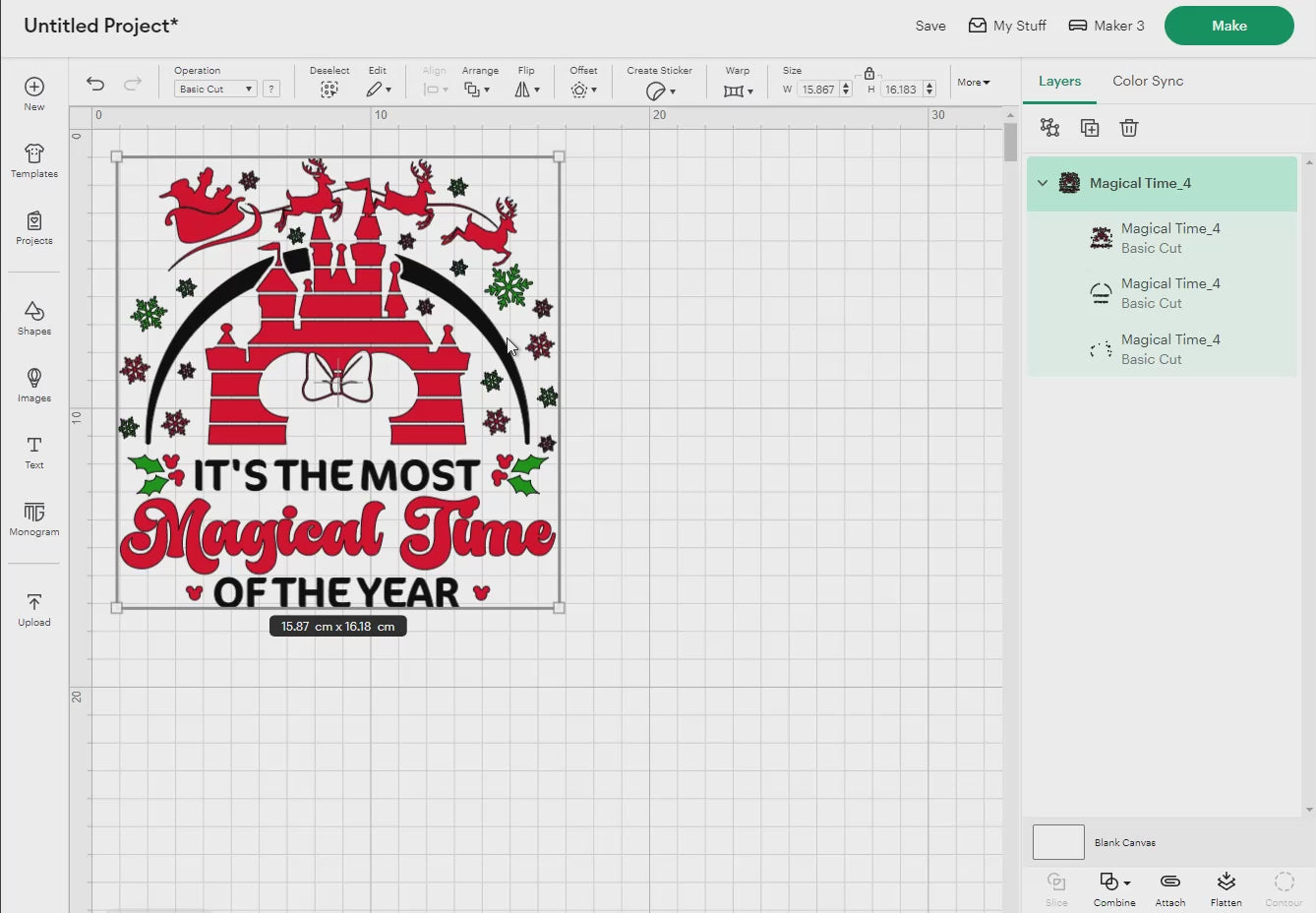1316x913 pixels.
Task: Select the first Magical Time_4 Basic Cut layer
Action: [1162, 238]
